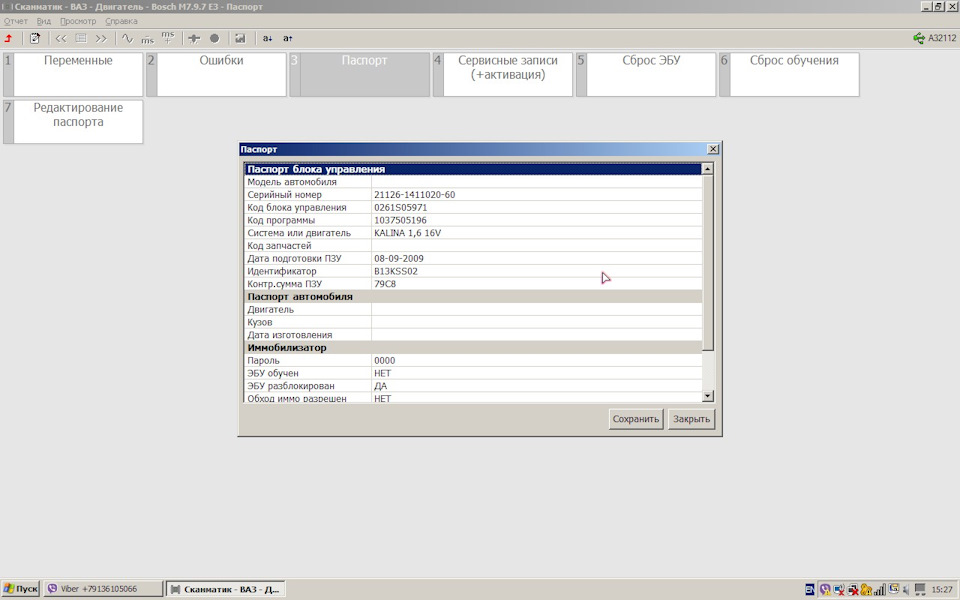Click the connector plug toolbar icon
Screen dimensions: 960x600
(194, 38)
